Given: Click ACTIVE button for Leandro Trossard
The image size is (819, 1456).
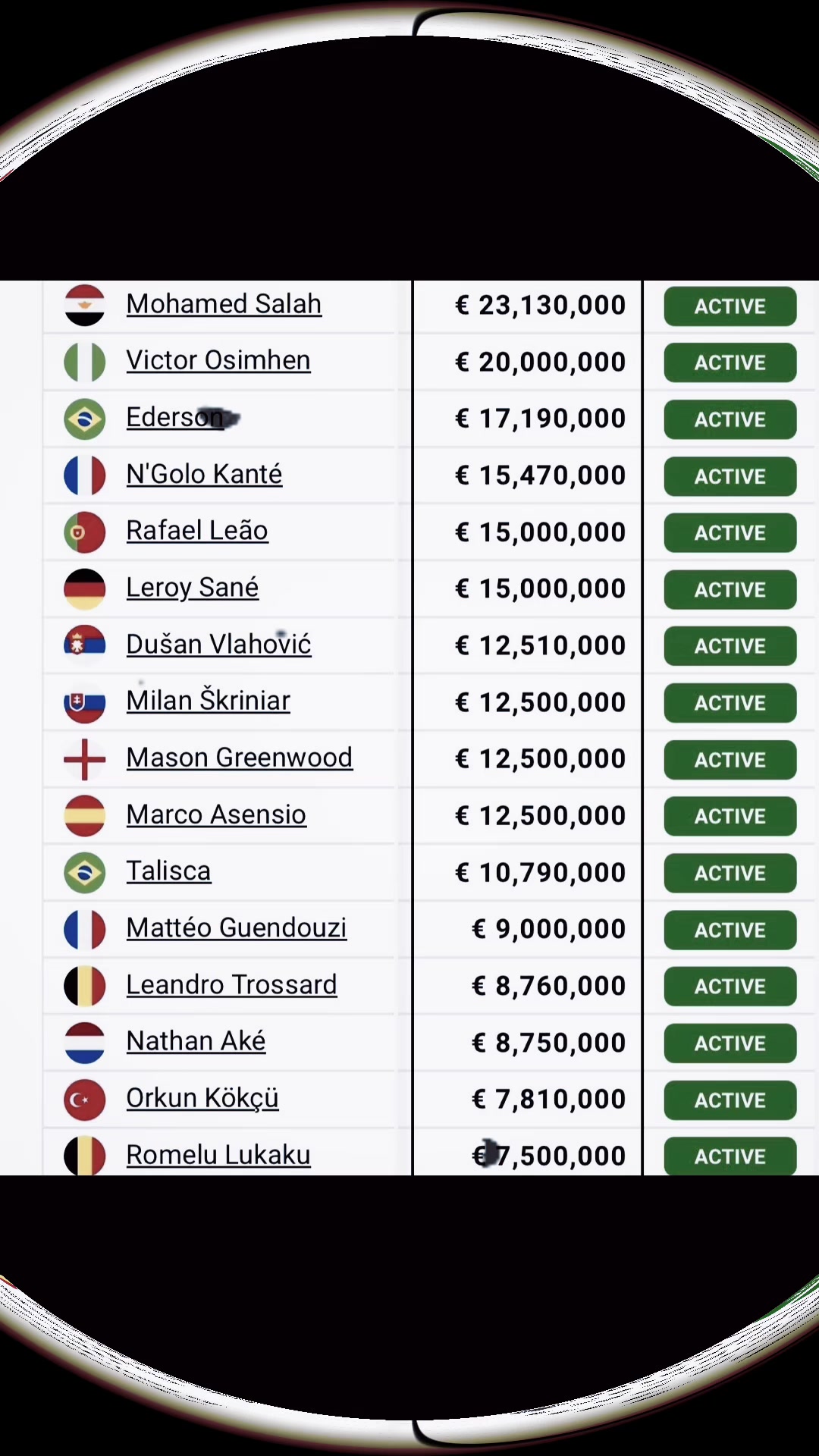Looking at the screenshot, I should click(x=730, y=986).
